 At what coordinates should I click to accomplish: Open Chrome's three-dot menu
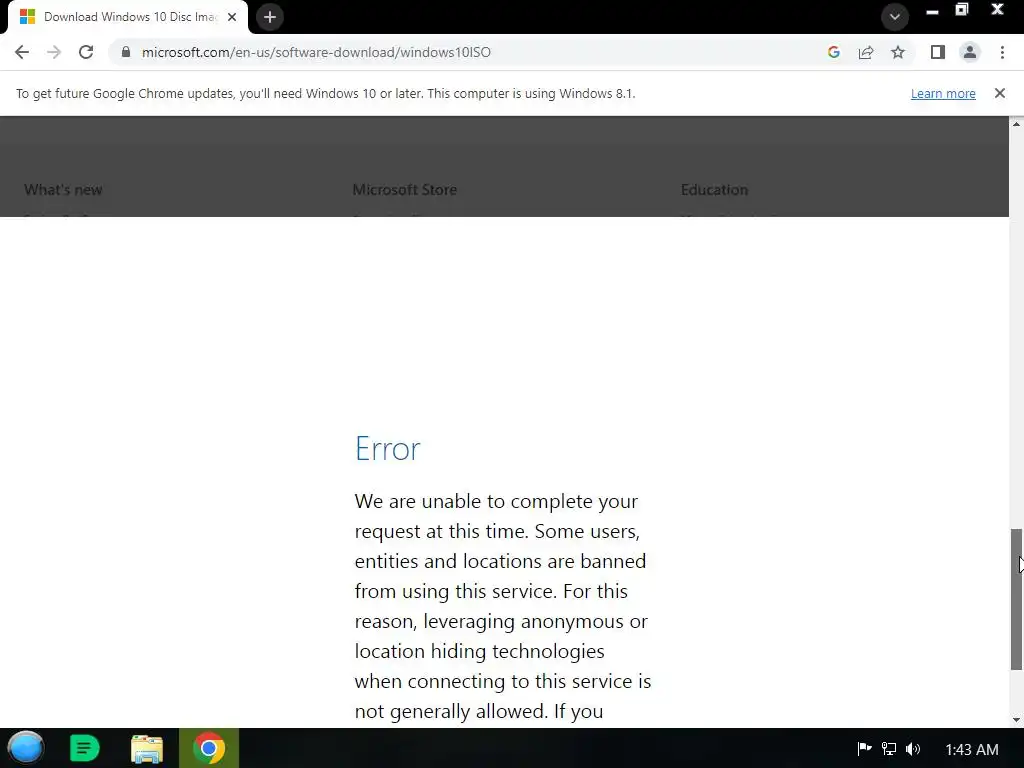click(1002, 52)
